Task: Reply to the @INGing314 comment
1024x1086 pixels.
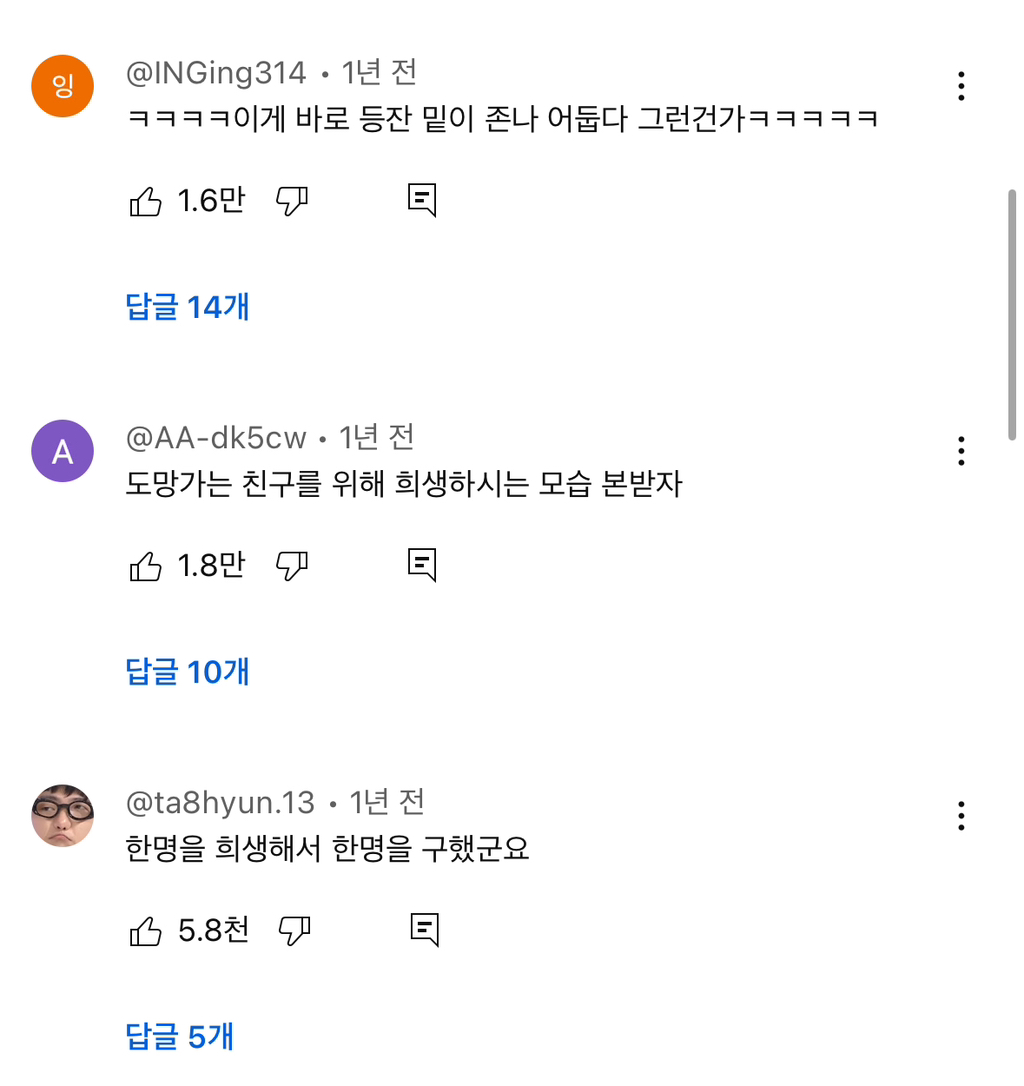Action: click(x=423, y=200)
